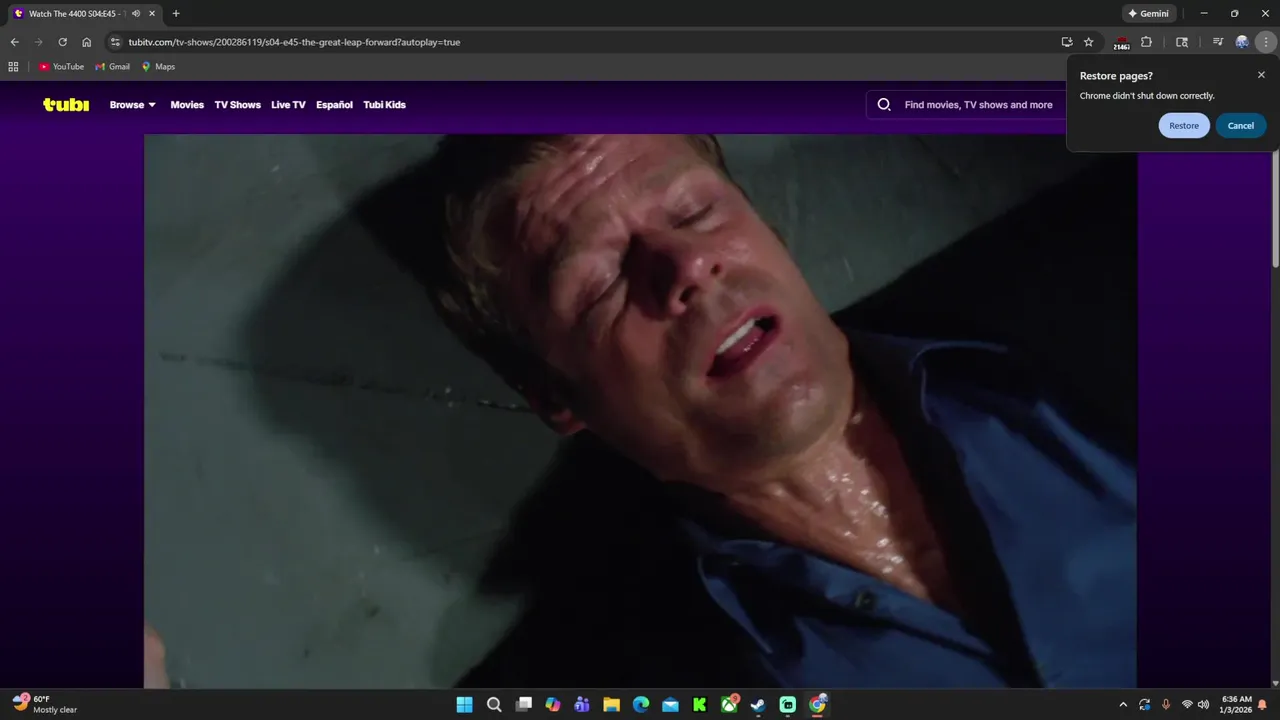Open Steam from the taskbar
Image resolution: width=1280 pixels, height=720 pixels.
(x=758, y=705)
